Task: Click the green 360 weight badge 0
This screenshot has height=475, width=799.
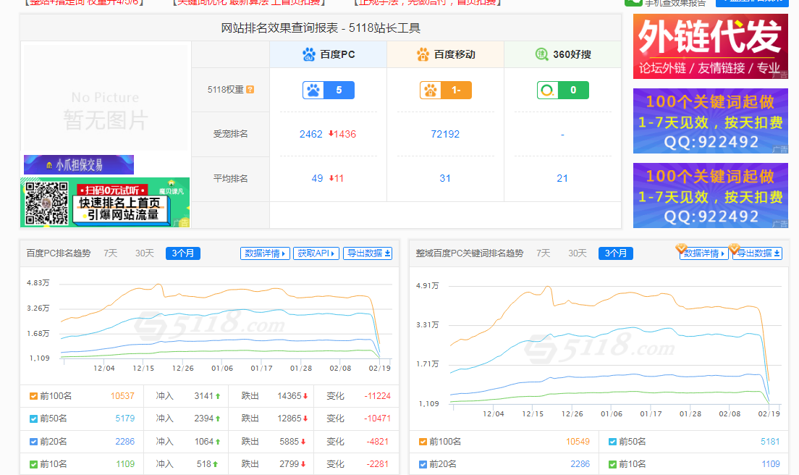Action: coord(563,90)
